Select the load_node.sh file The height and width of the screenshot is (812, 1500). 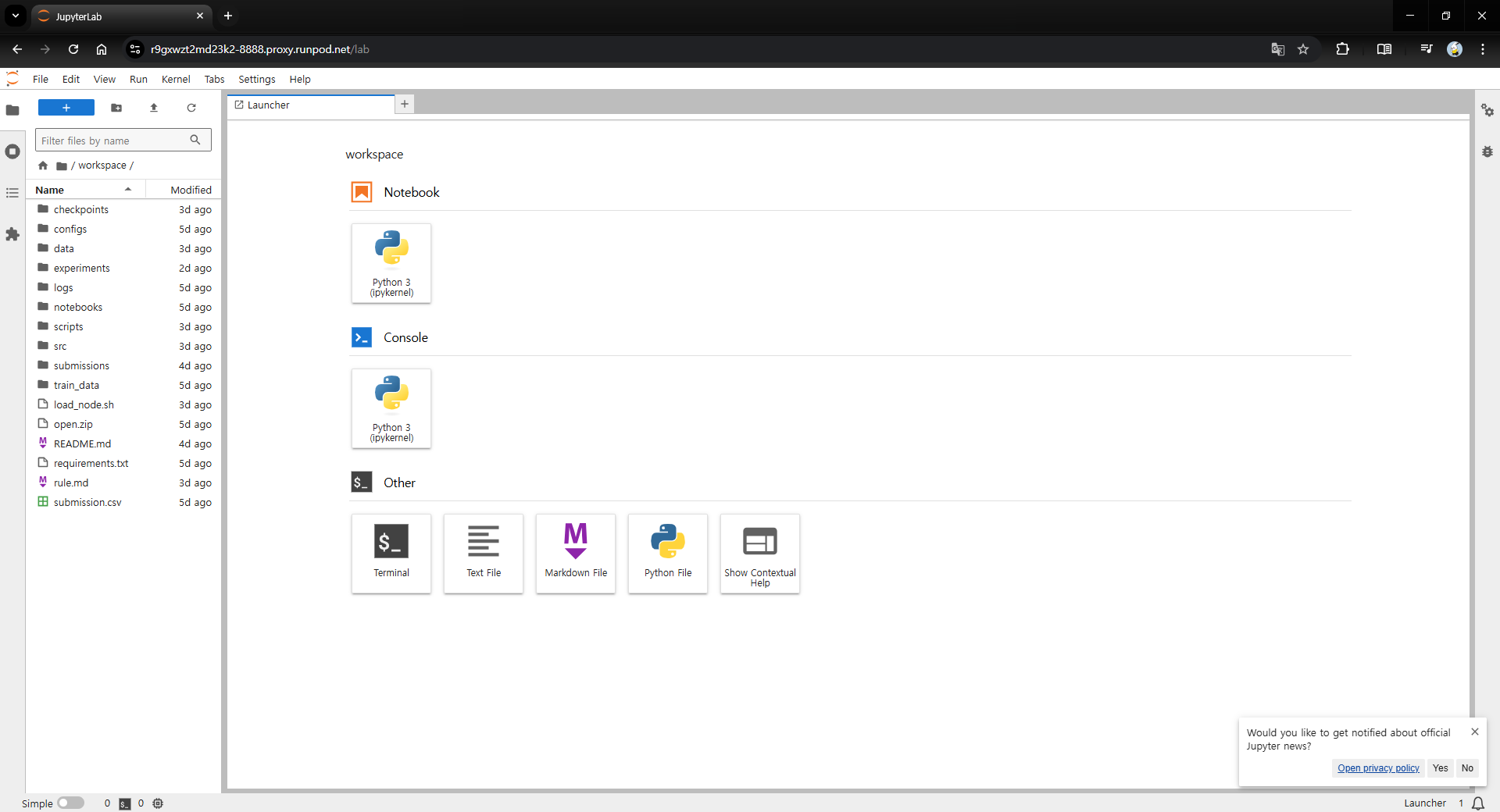123,404
